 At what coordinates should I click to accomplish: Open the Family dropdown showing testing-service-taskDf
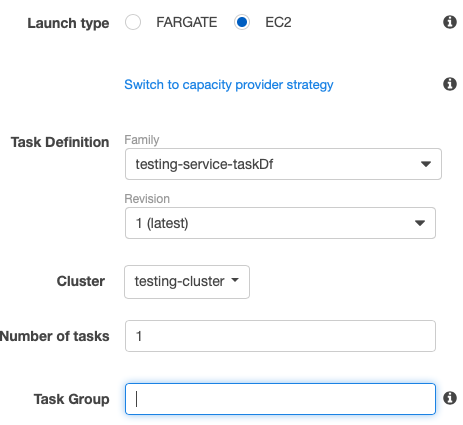[x=283, y=164]
